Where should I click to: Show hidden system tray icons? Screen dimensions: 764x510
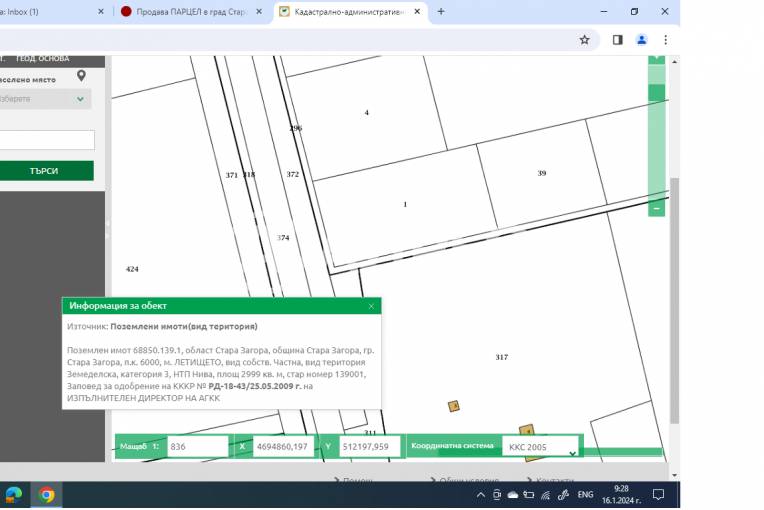tap(481, 494)
